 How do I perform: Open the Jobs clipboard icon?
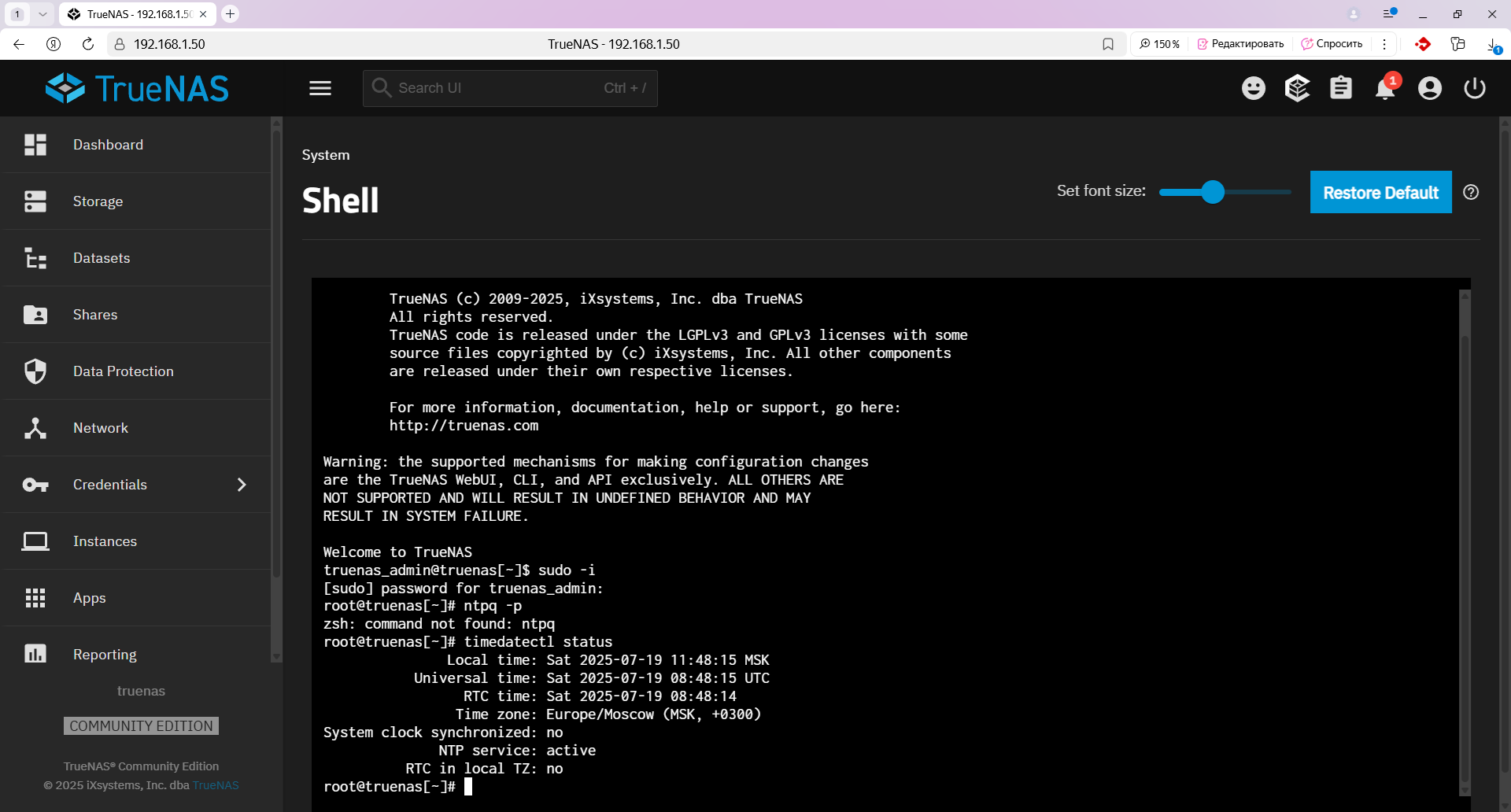[1341, 88]
